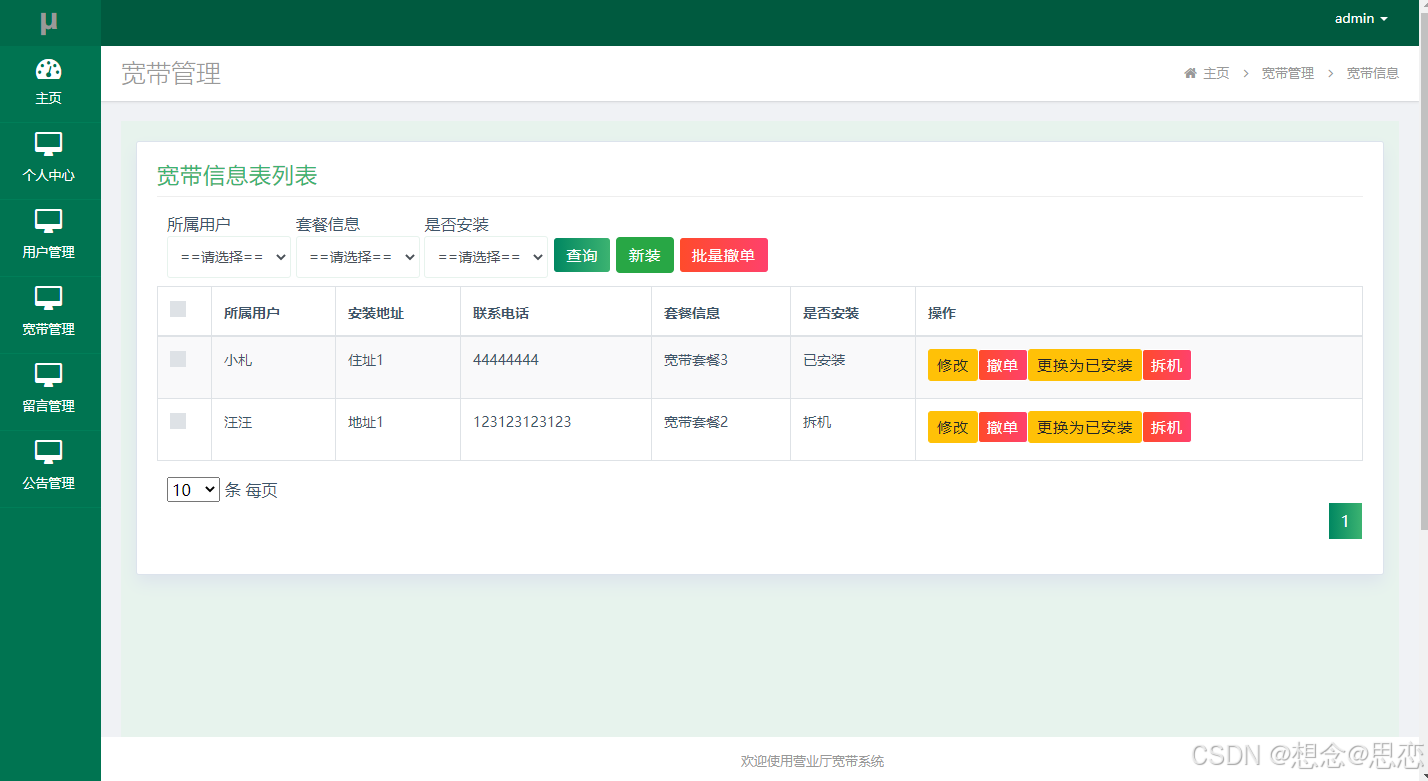This screenshot has height=781, width=1428.
Task: Open 个人中心 monitor icon in sidebar
Action: tap(49, 145)
